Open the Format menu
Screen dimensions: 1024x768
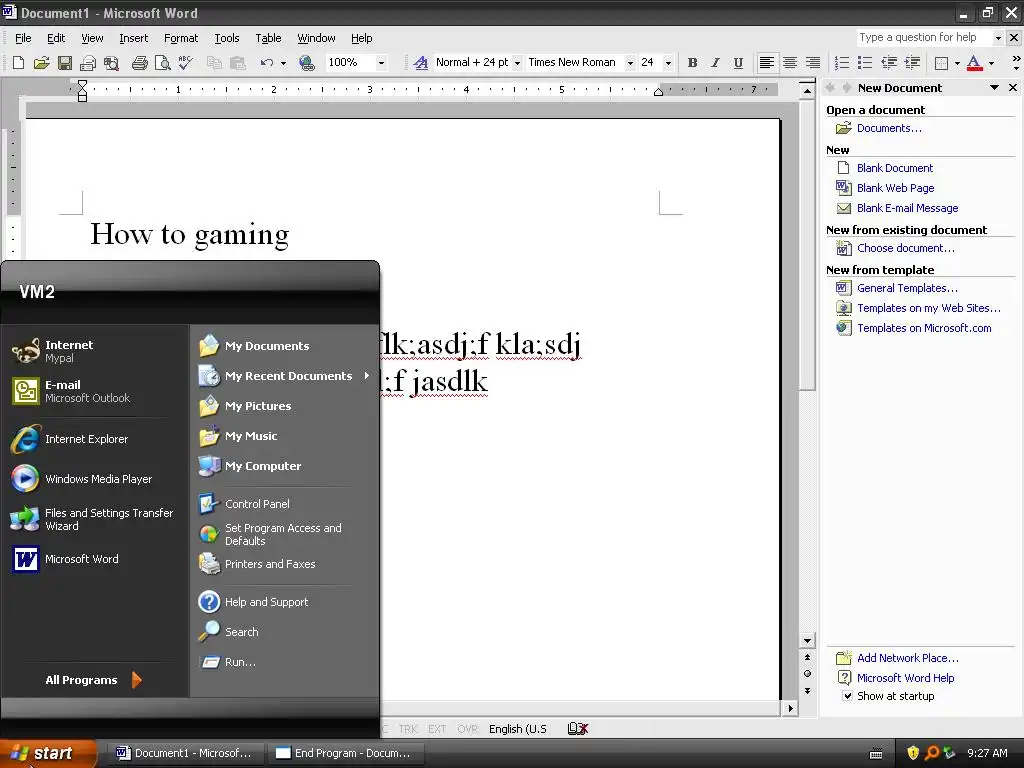tap(181, 38)
